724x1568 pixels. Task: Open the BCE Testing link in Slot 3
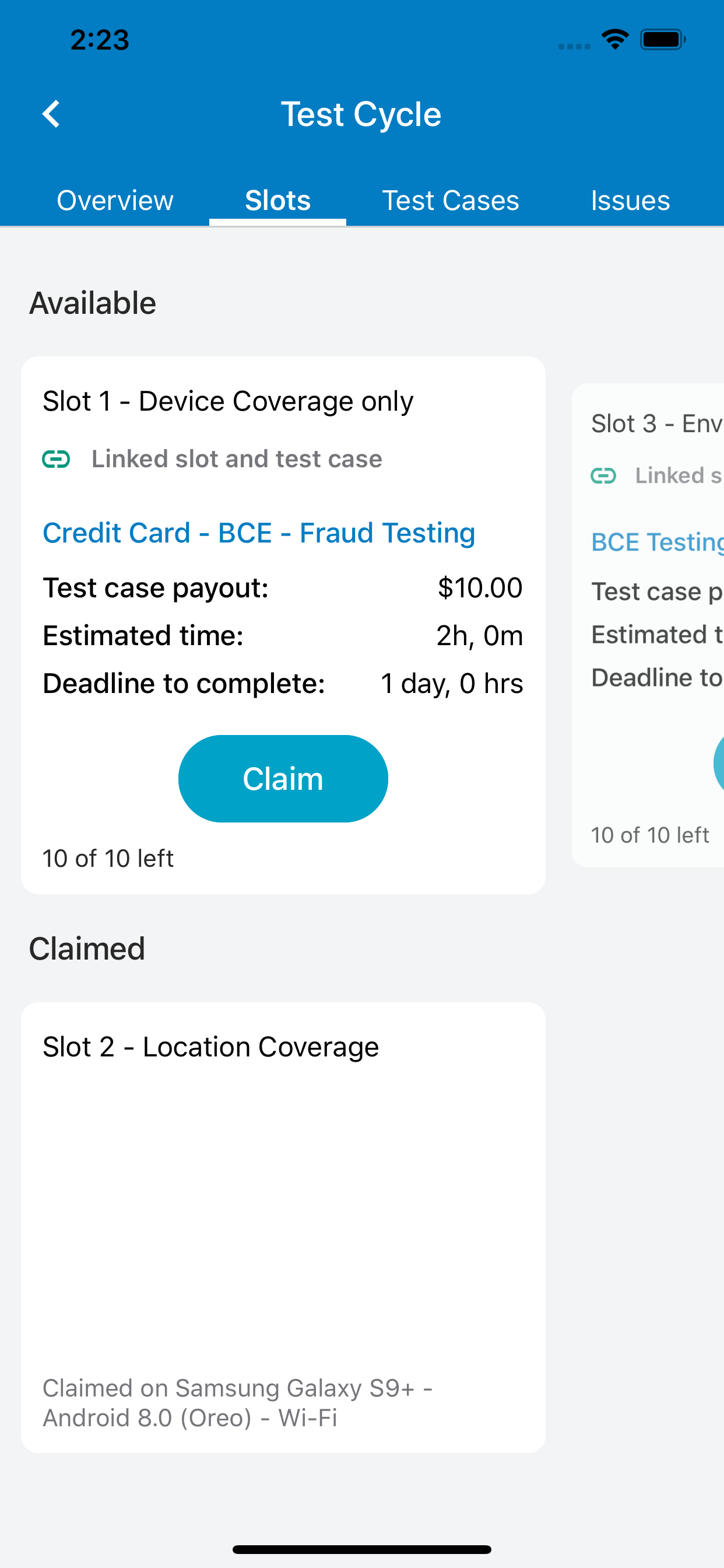point(658,542)
